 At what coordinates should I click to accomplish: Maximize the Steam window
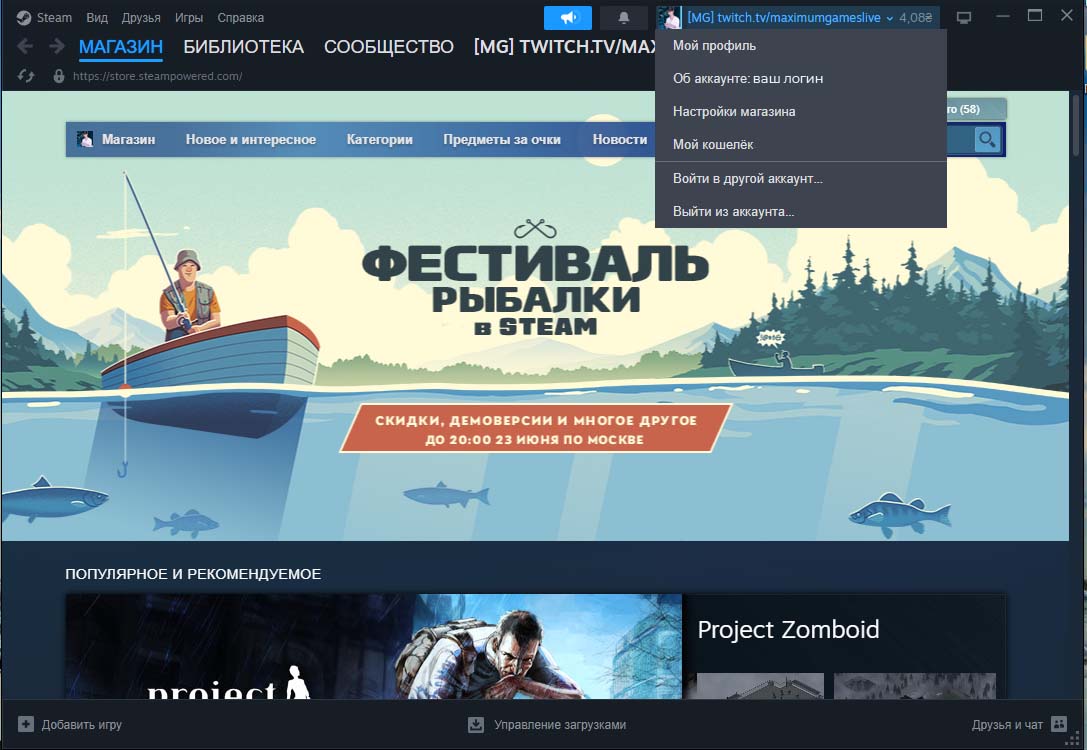click(1035, 15)
